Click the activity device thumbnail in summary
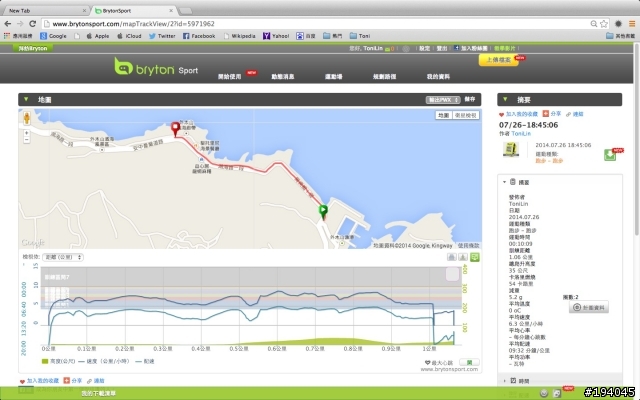Image resolution: width=640 pixels, height=400 pixels. click(x=511, y=149)
